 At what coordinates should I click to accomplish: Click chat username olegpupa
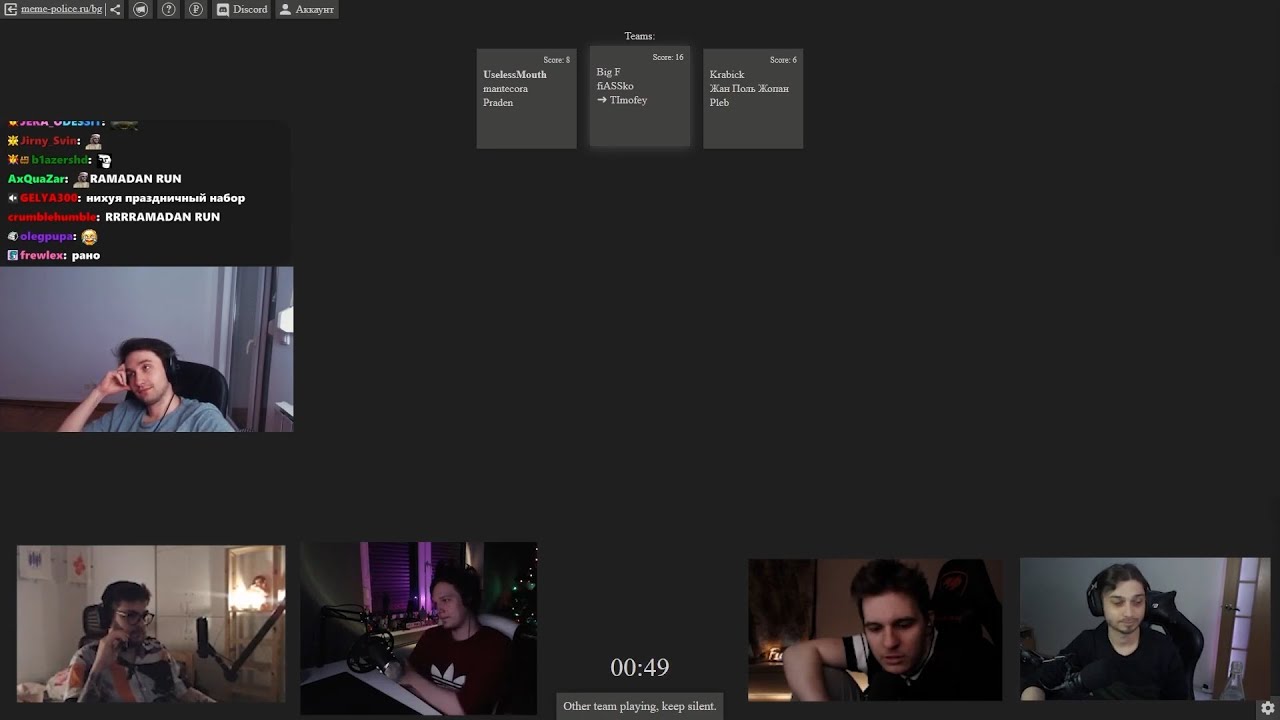(47, 237)
